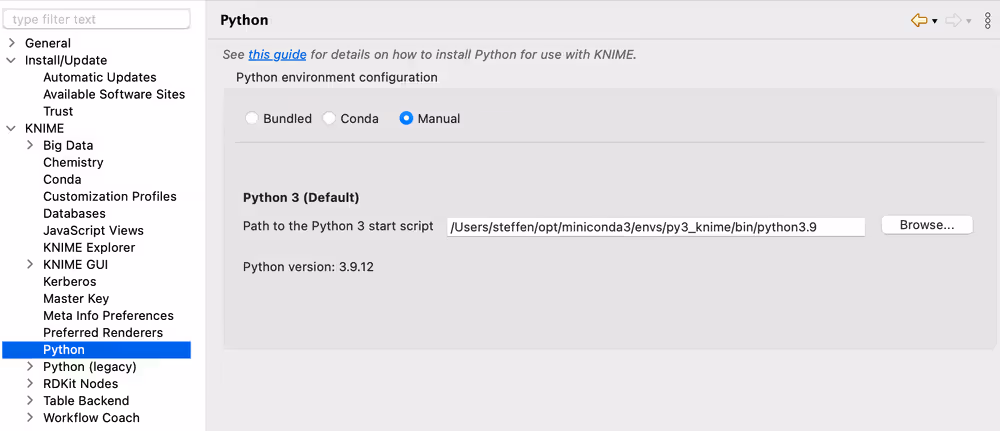
Task: Expand the Big Data preferences node
Action: tap(30, 145)
